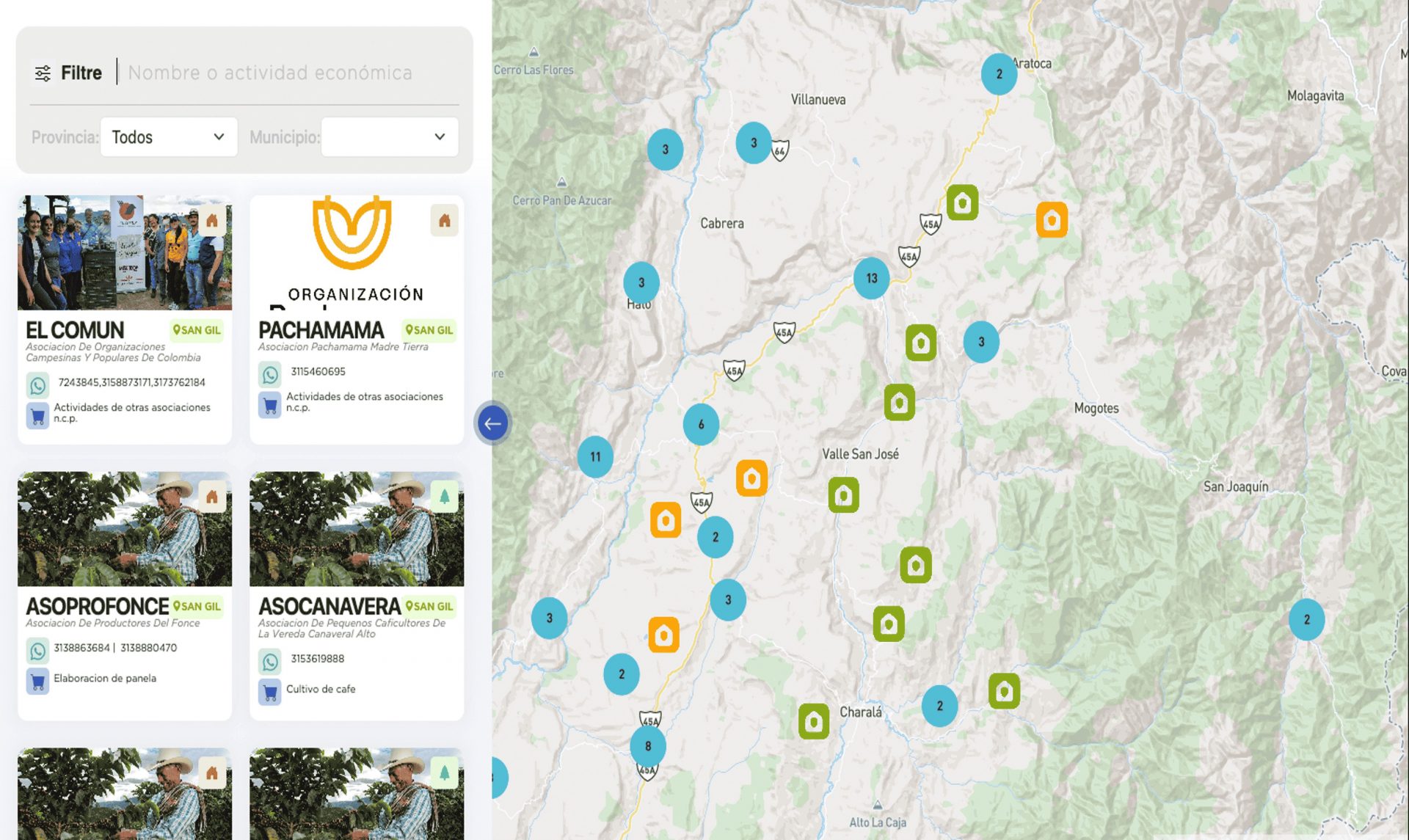Click the shopping cart icon on the PACHAMAMA card
1409x840 pixels.
tap(270, 405)
